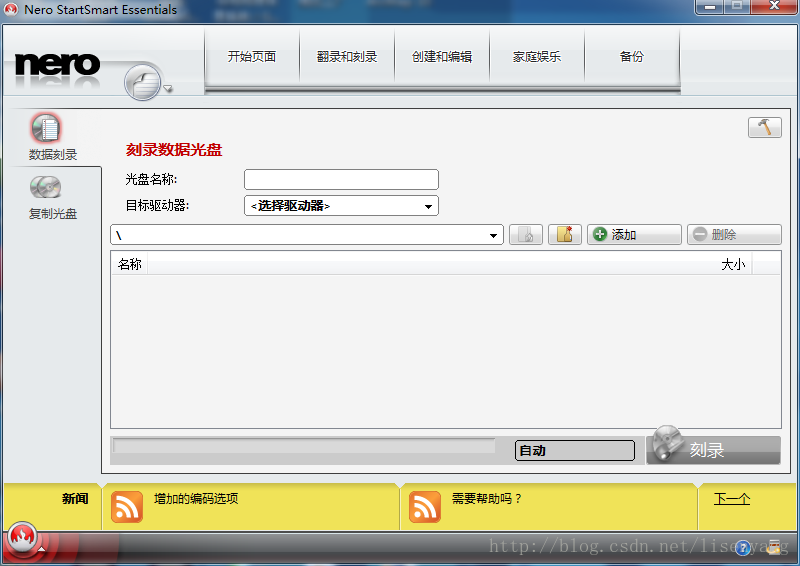Open 需要帮助吗？ news item
This screenshot has height=566, width=800.
pyautogui.click(x=487, y=499)
